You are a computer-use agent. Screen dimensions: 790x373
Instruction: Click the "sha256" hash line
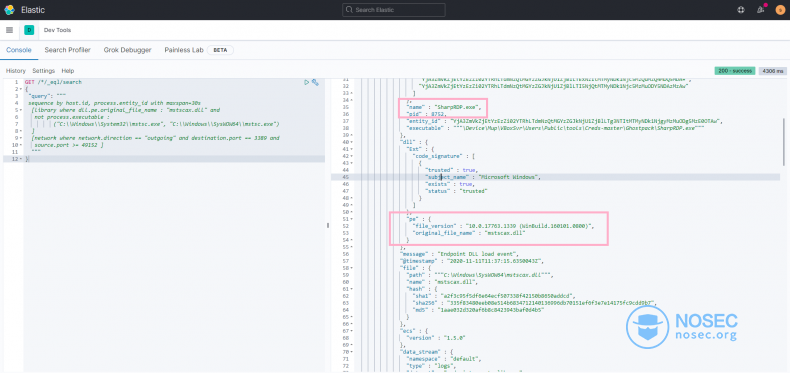coord(535,303)
